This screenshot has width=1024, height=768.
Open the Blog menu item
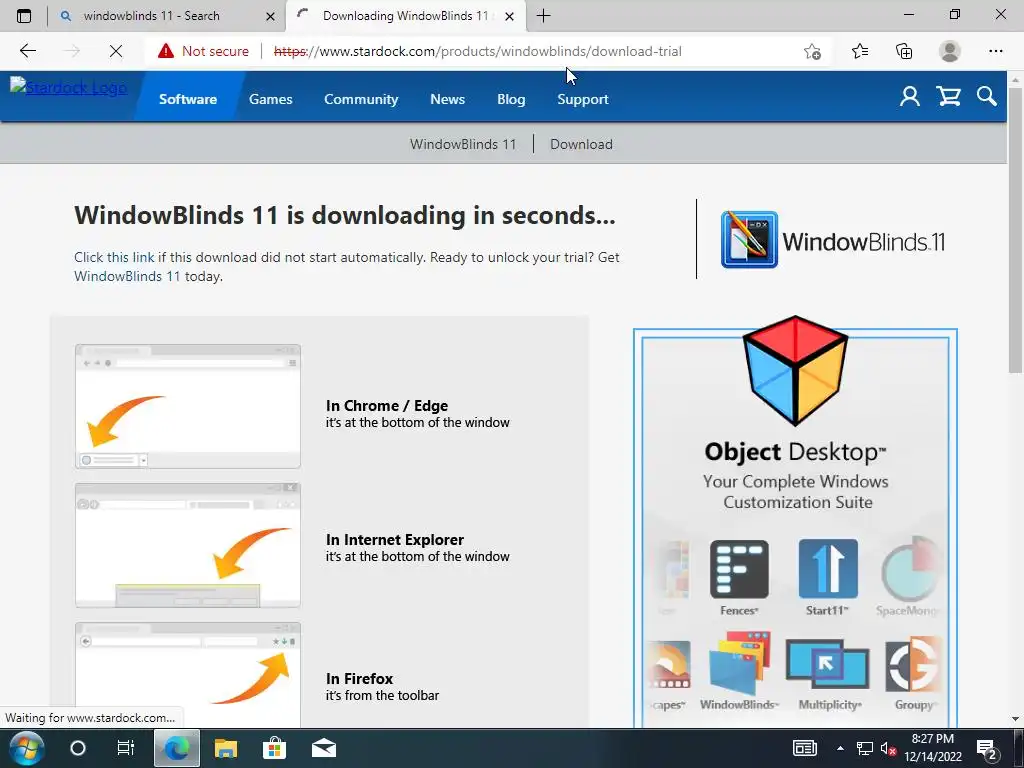pyautogui.click(x=511, y=99)
